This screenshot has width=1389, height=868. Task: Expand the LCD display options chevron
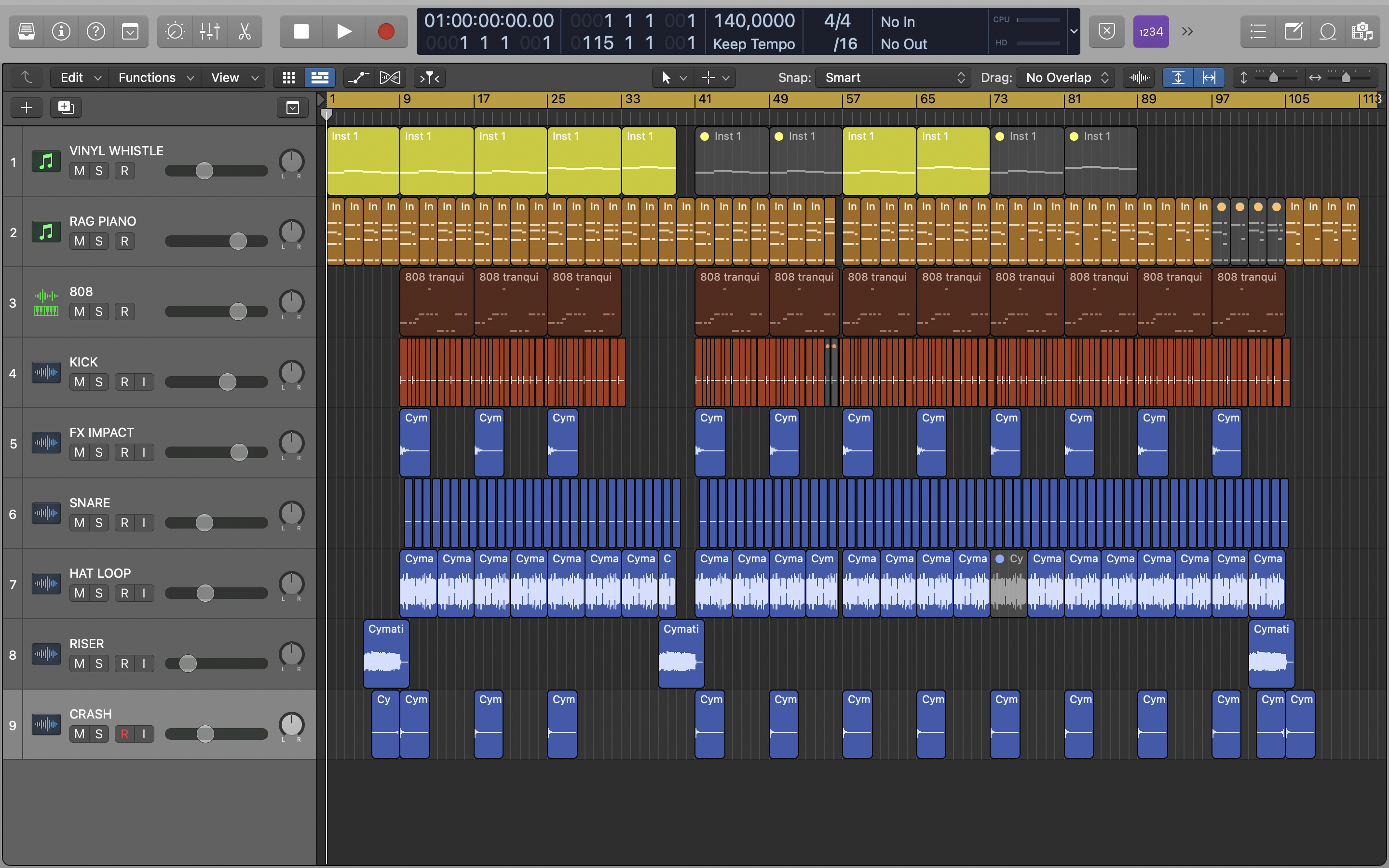1073,31
